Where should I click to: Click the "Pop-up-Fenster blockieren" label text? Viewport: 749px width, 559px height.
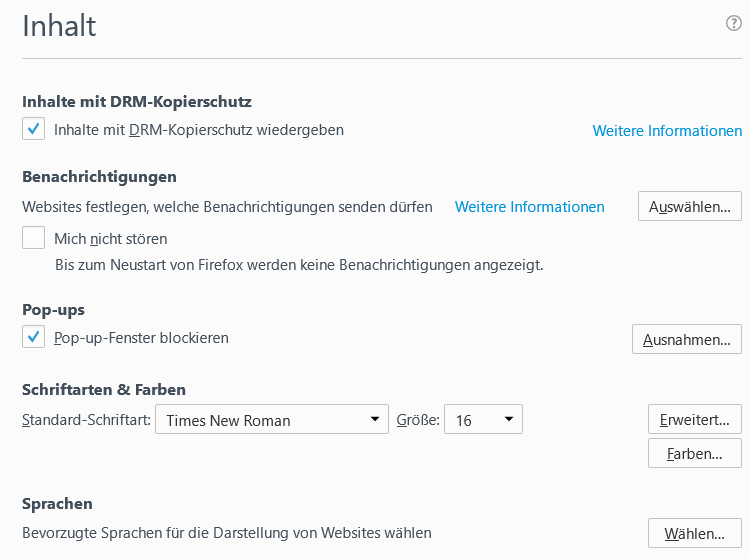[141, 338]
